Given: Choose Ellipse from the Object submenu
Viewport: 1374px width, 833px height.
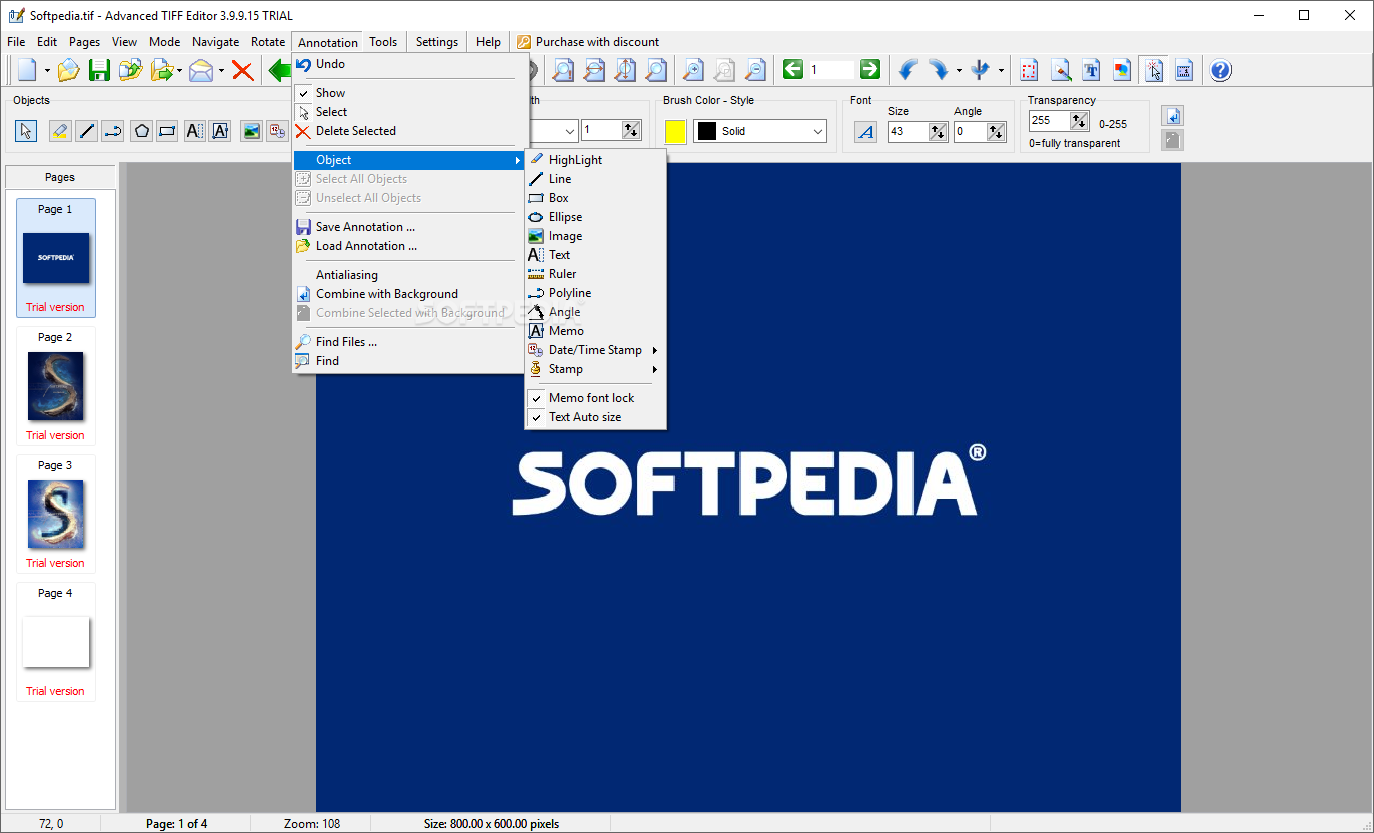Looking at the screenshot, I should [x=594, y=217].
